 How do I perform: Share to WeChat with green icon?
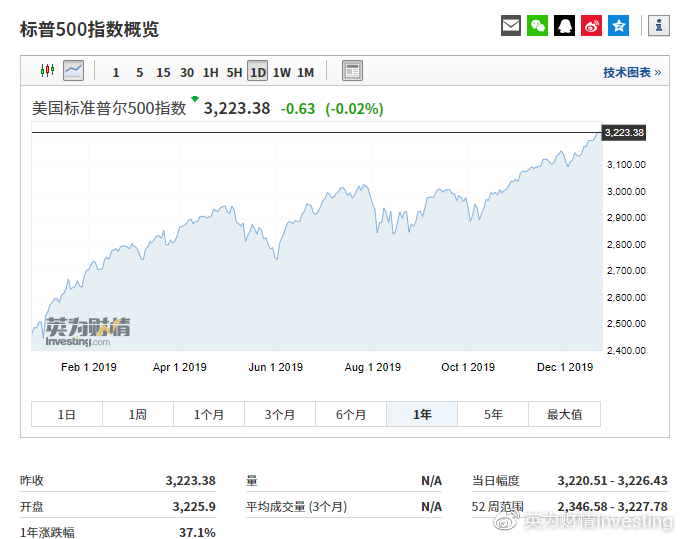(x=537, y=26)
